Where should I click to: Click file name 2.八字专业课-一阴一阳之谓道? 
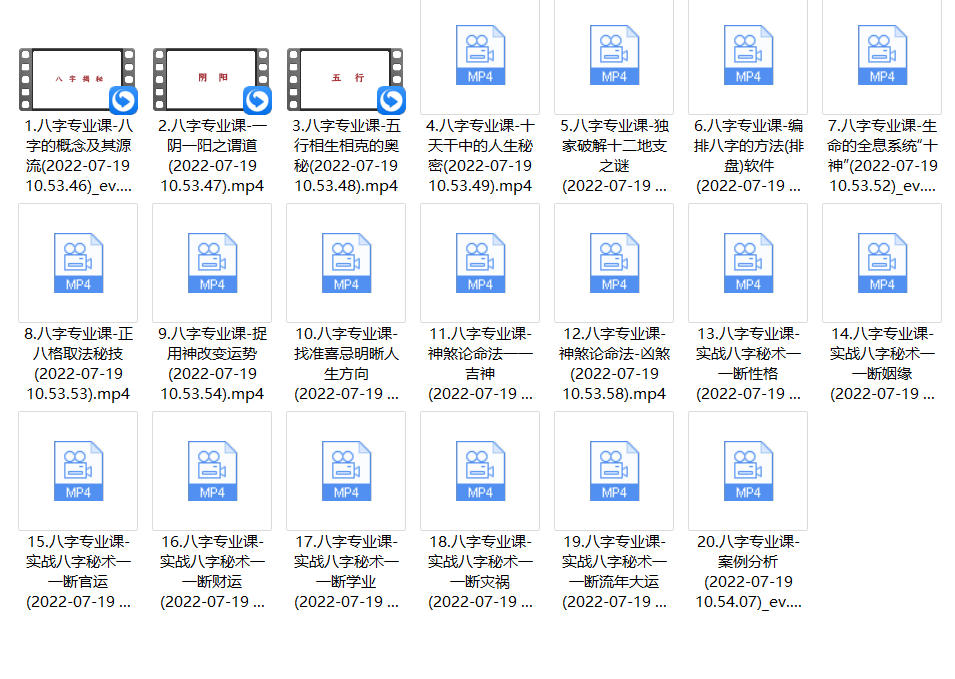pos(212,156)
